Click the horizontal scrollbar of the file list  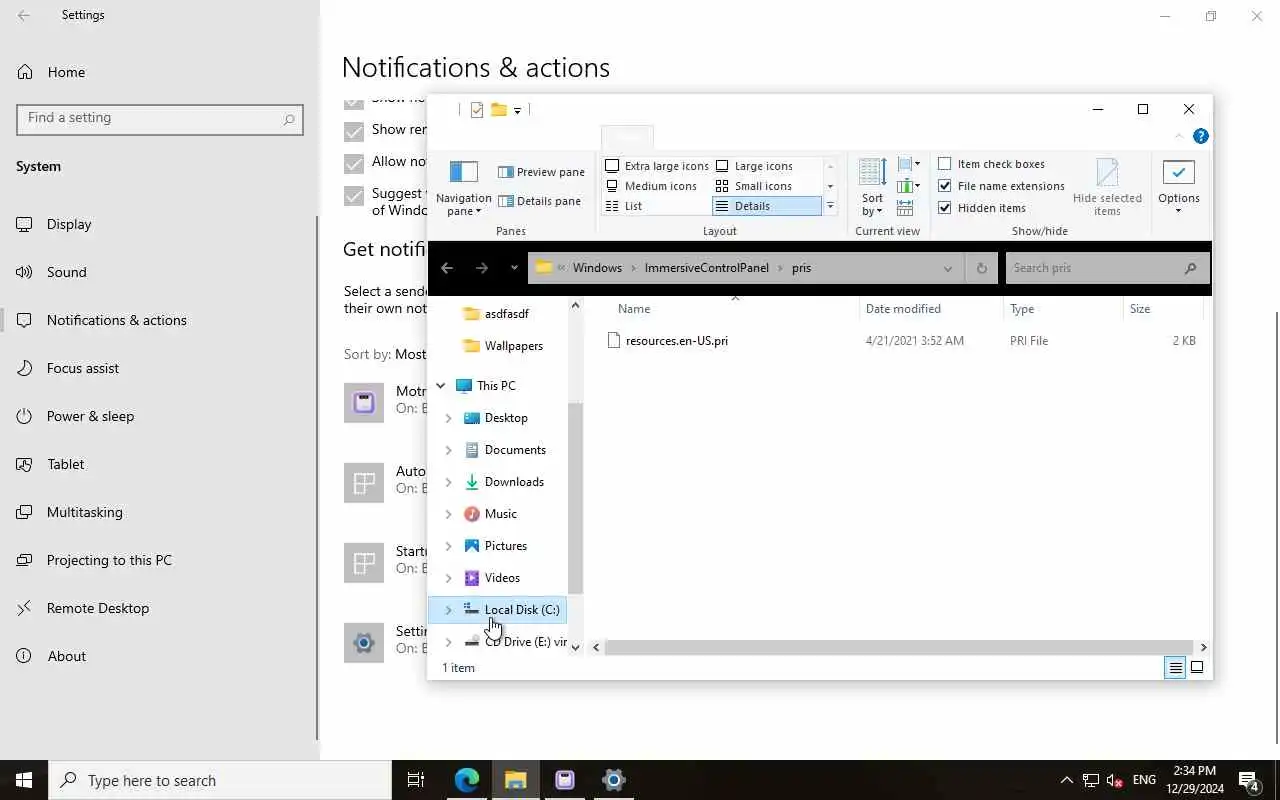point(899,647)
